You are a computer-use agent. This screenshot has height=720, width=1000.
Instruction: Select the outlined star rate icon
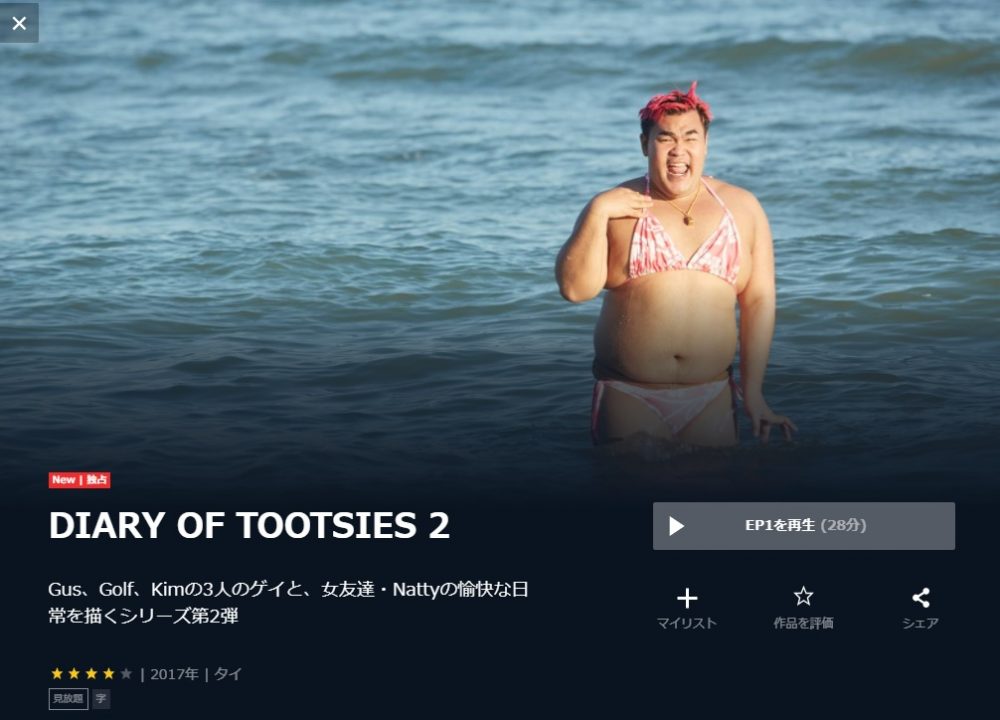pyautogui.click(x=804, y=597)
